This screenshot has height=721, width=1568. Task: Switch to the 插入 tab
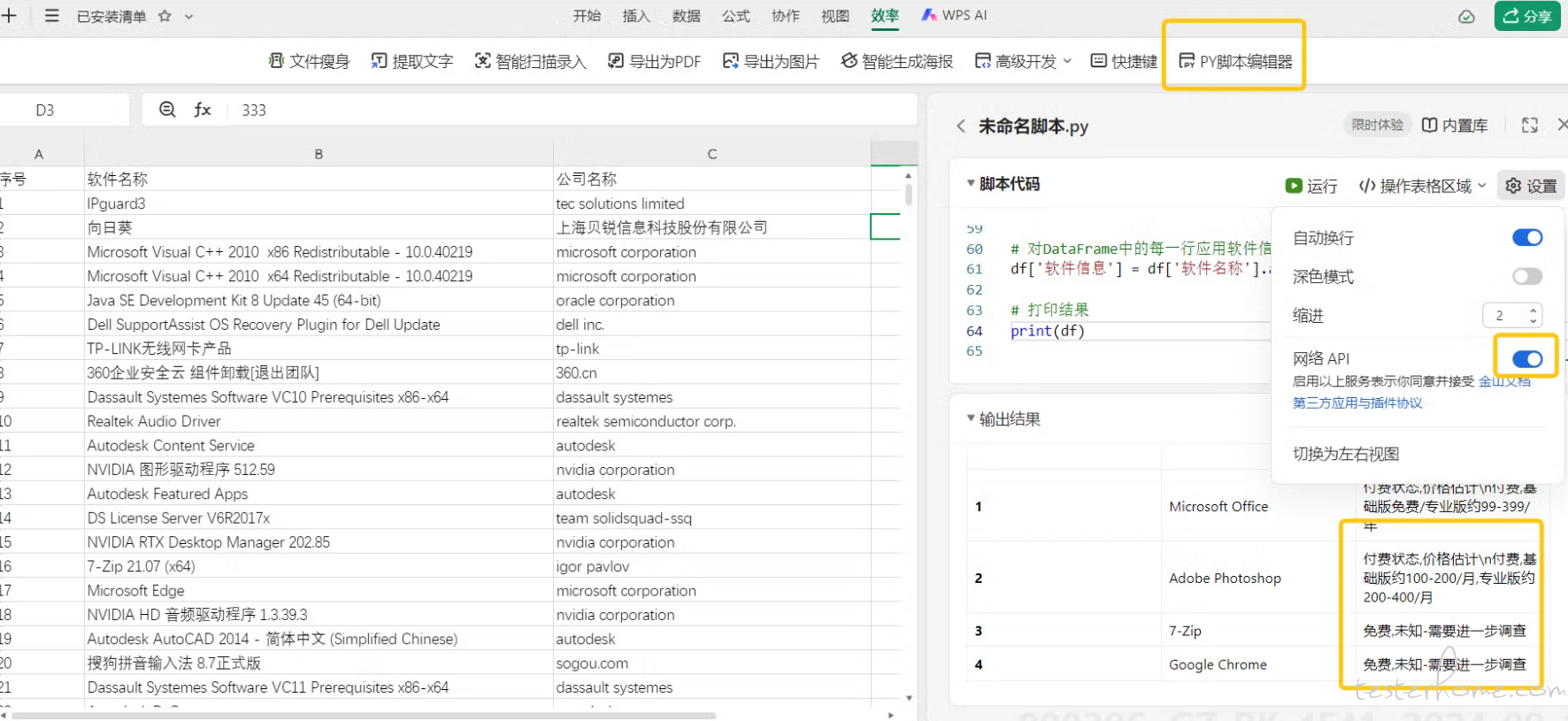click(x=636, y=16)
